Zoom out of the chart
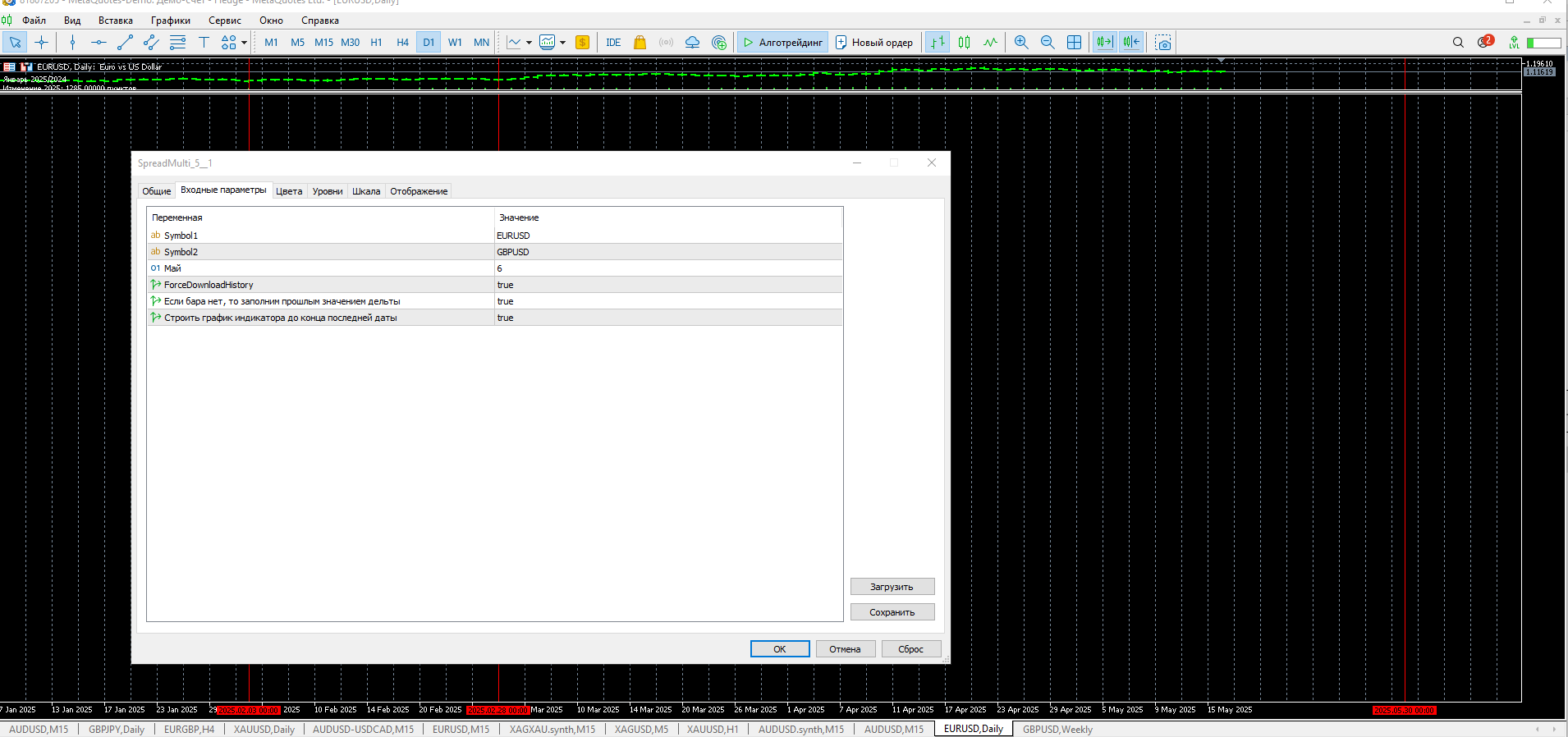Image resolution: width=1568 pixels, height=737 pixels. click(x=1048, y=43)
